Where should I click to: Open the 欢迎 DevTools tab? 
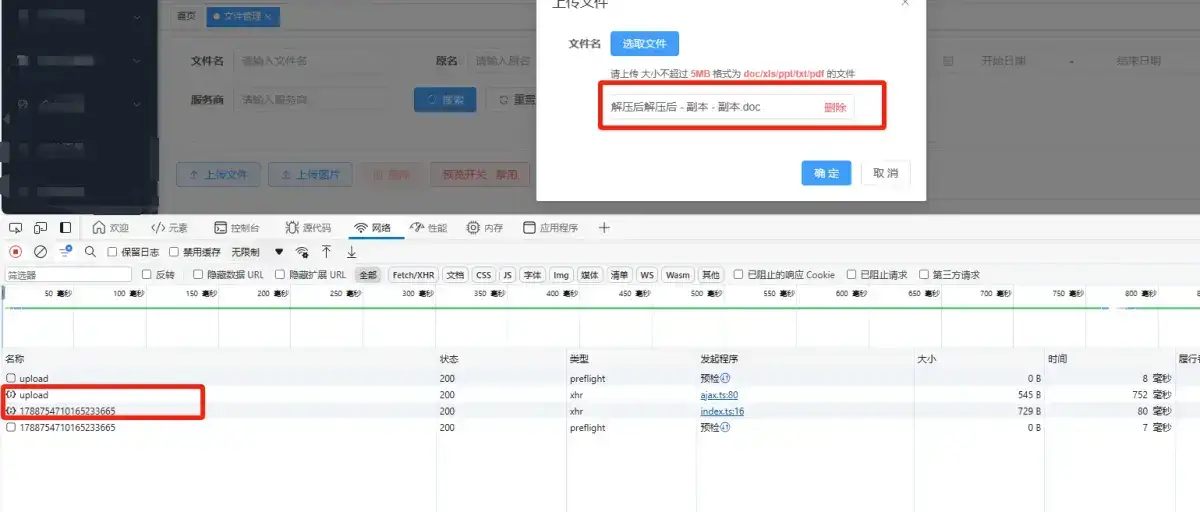point(111,228)
